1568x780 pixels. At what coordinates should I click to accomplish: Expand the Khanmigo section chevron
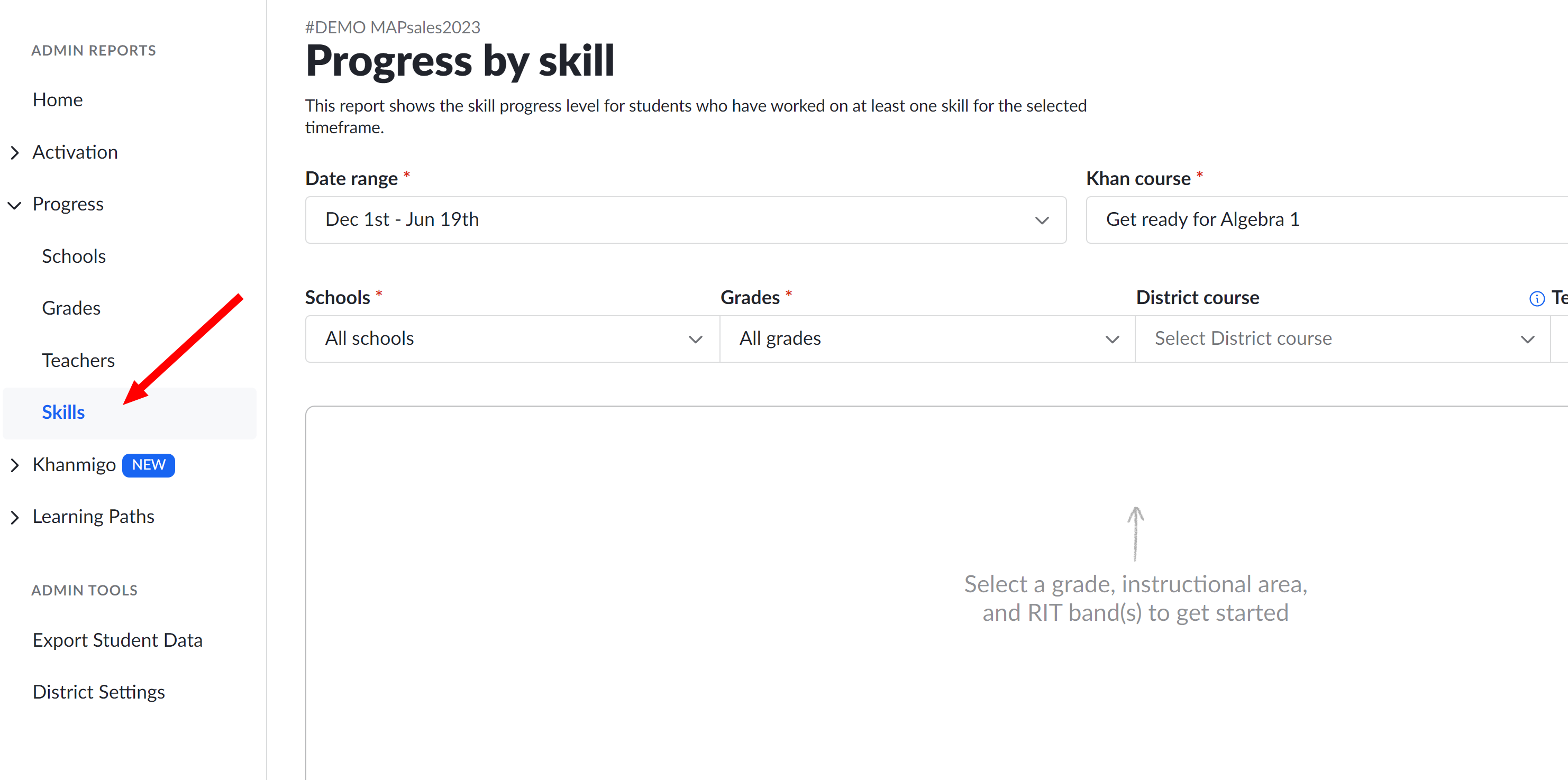[15, 465]
